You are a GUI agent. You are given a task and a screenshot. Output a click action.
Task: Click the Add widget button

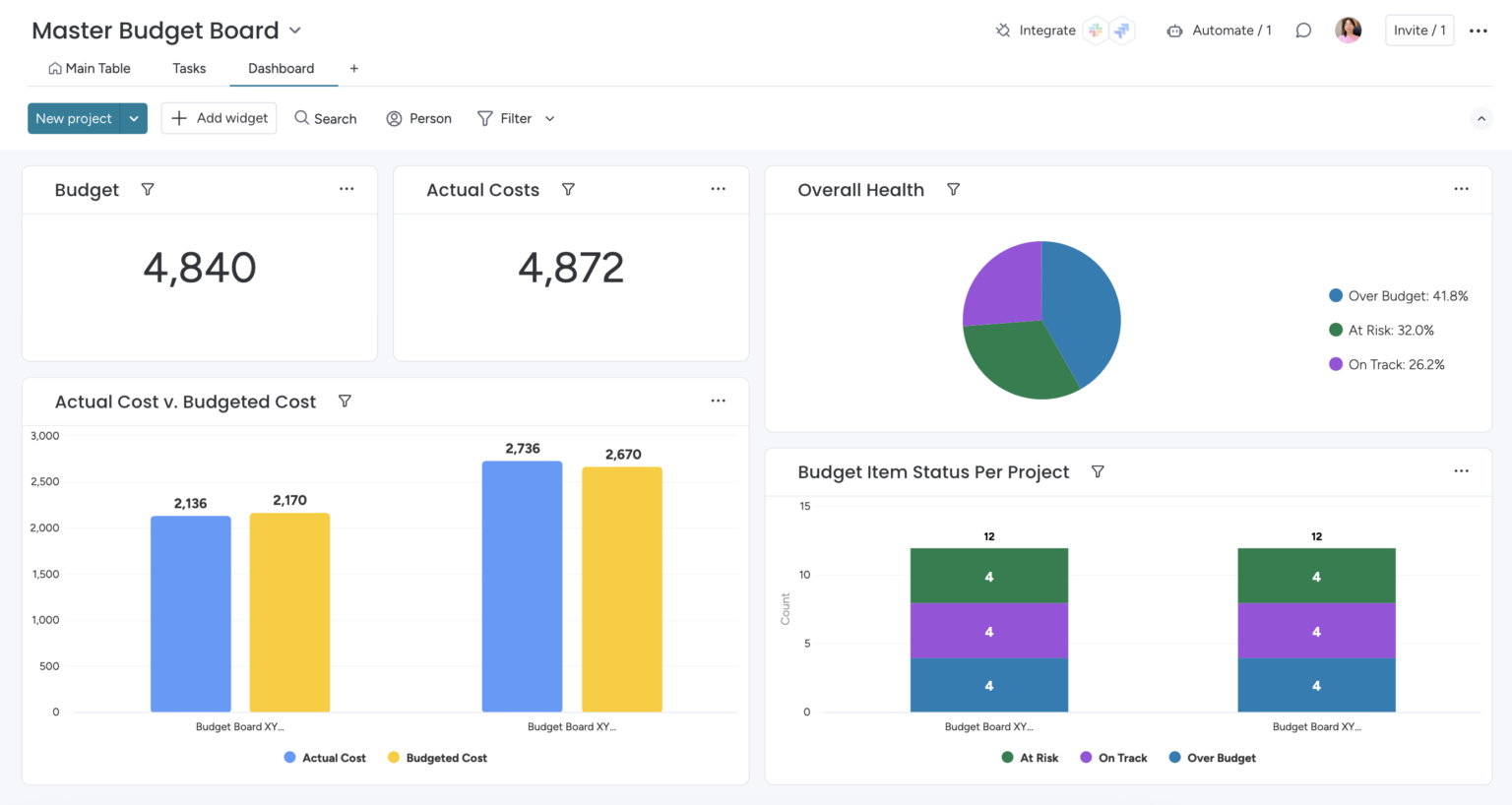pos(219,118)
